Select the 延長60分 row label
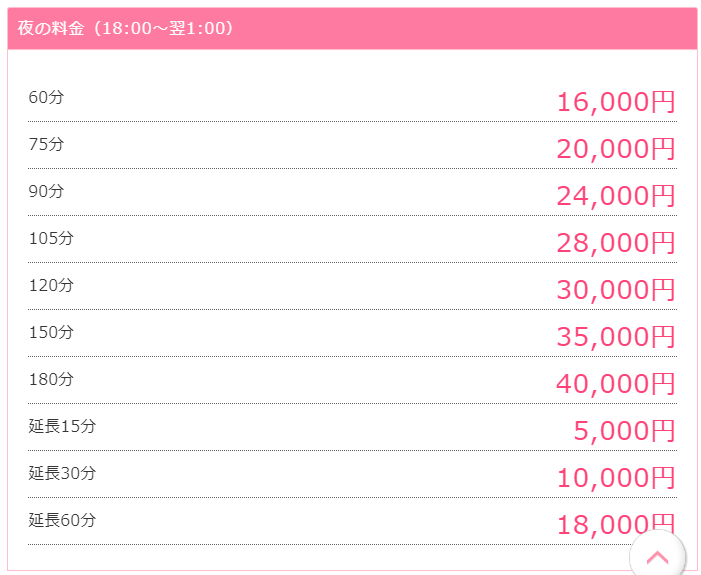 coord(62,520)
